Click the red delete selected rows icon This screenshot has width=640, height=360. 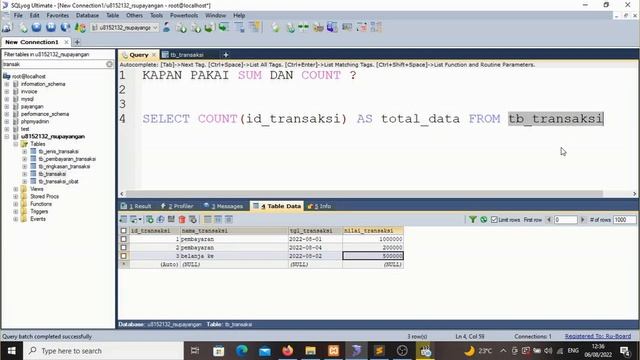point(182,220)
